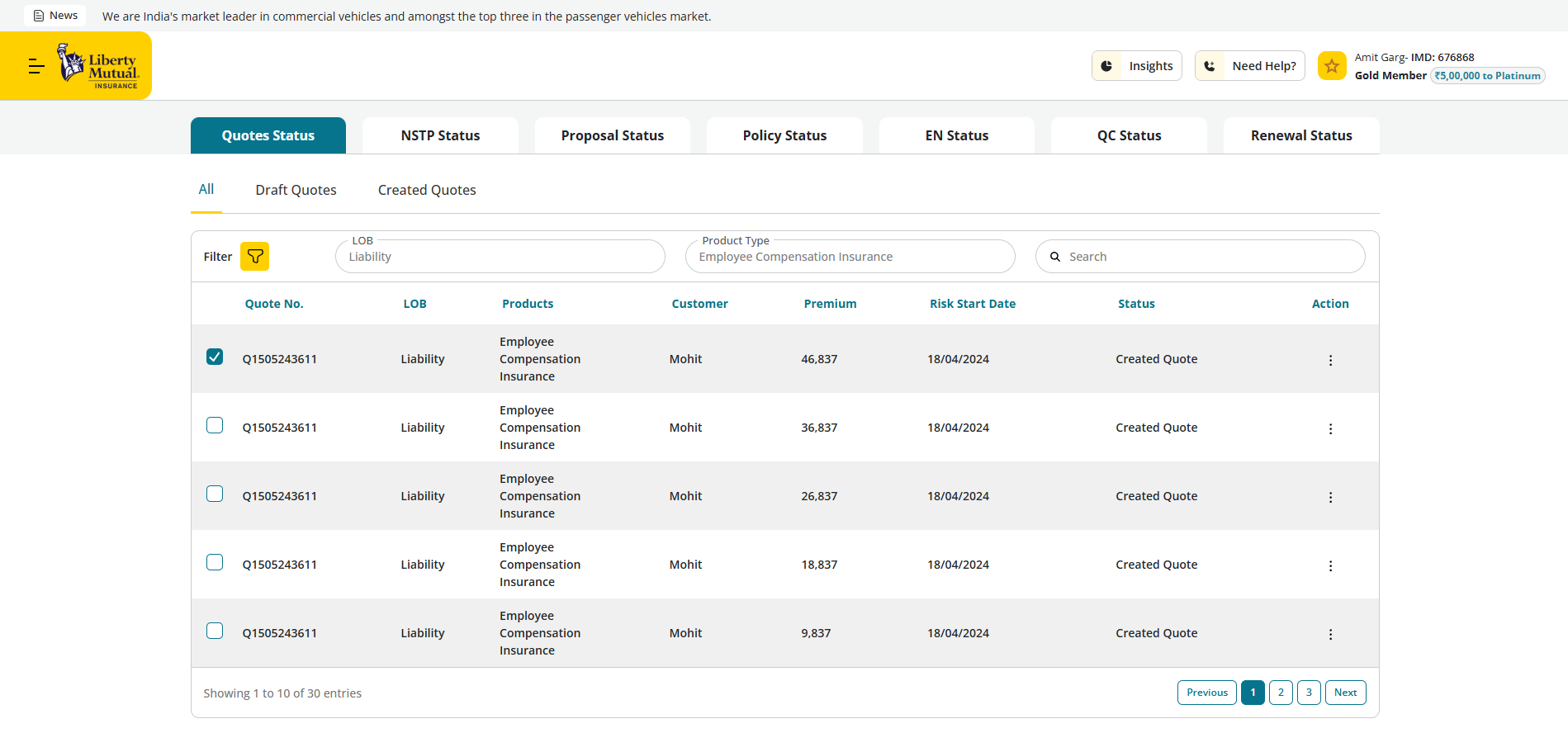1568x752 pixels.
Task: Click the 5,00,000 to Platinum badge
Action: click(1487, 76)
